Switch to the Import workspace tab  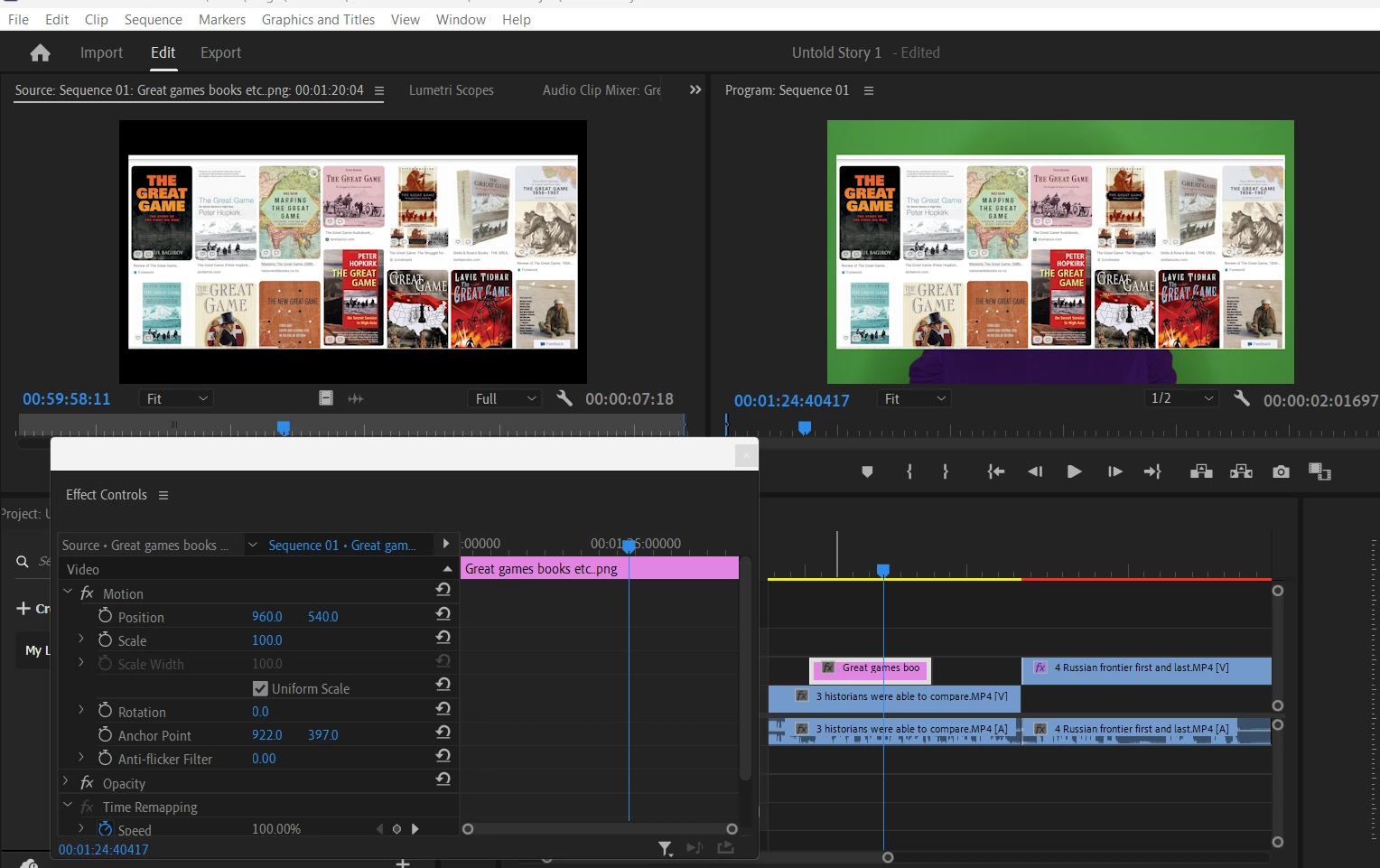pos(101,53)
